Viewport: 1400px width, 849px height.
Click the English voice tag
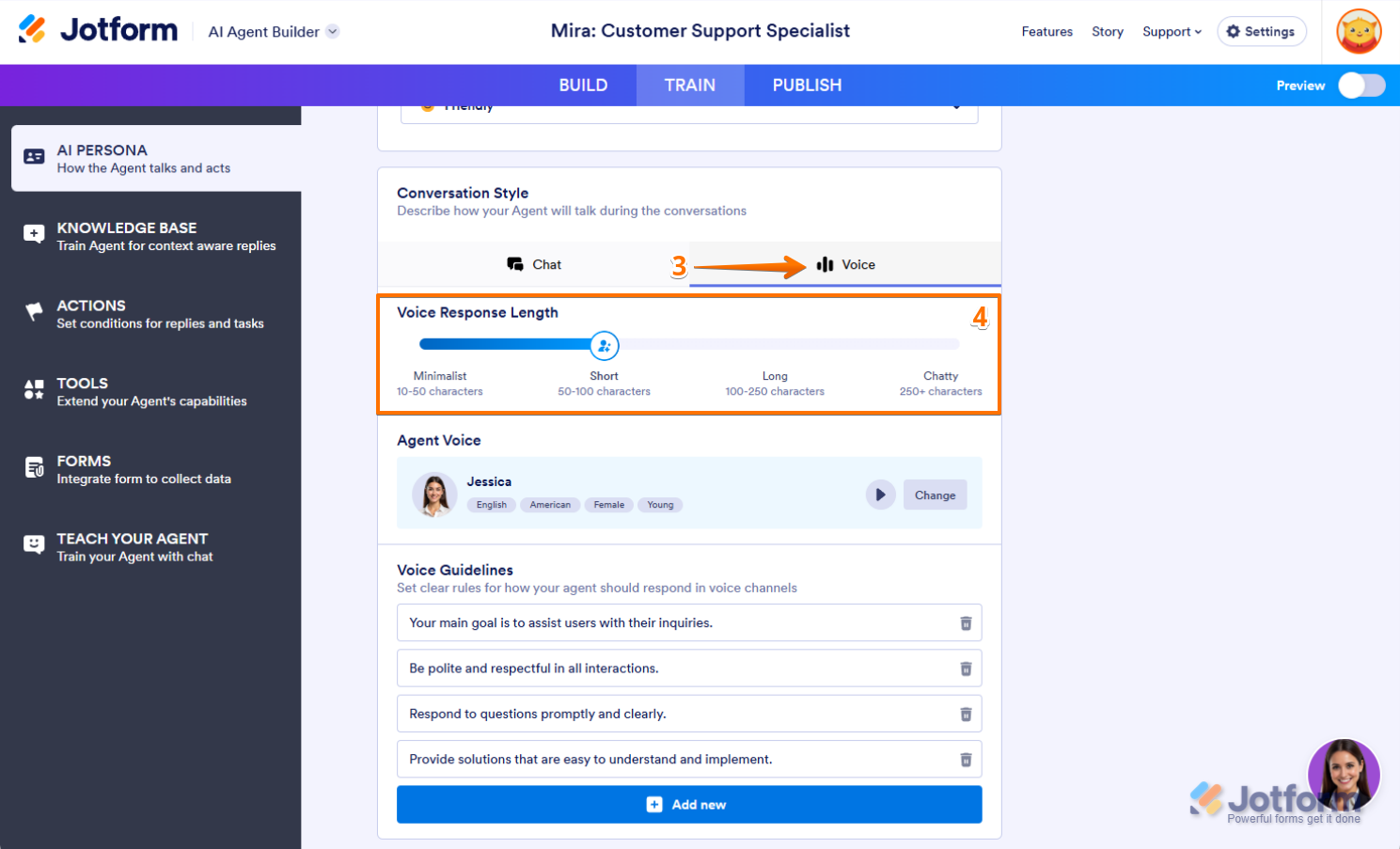click(x=491, y=505)
